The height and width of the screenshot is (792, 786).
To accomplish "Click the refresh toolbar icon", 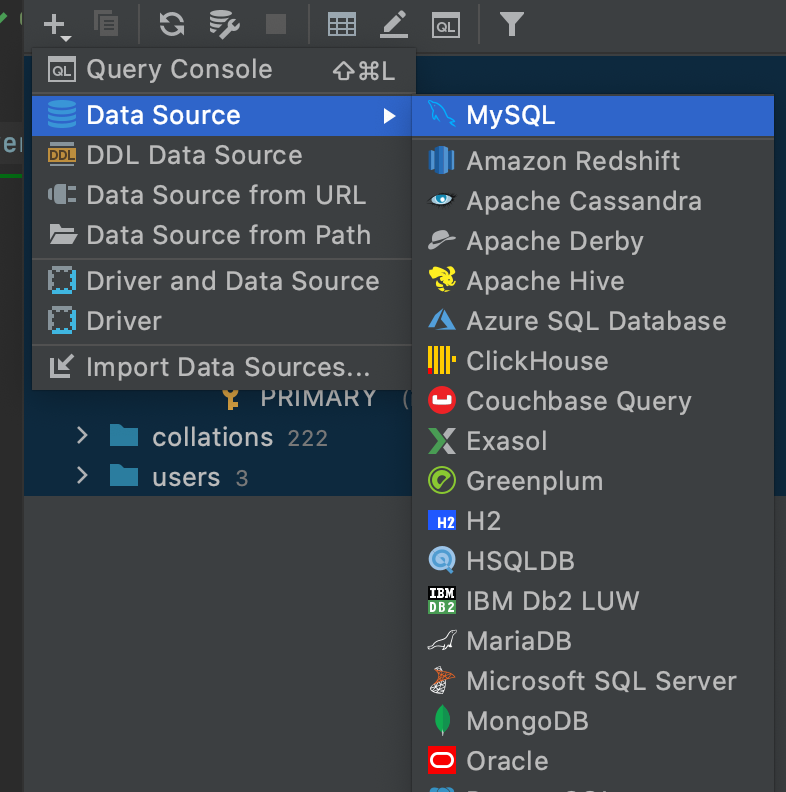I will point(172,24).
